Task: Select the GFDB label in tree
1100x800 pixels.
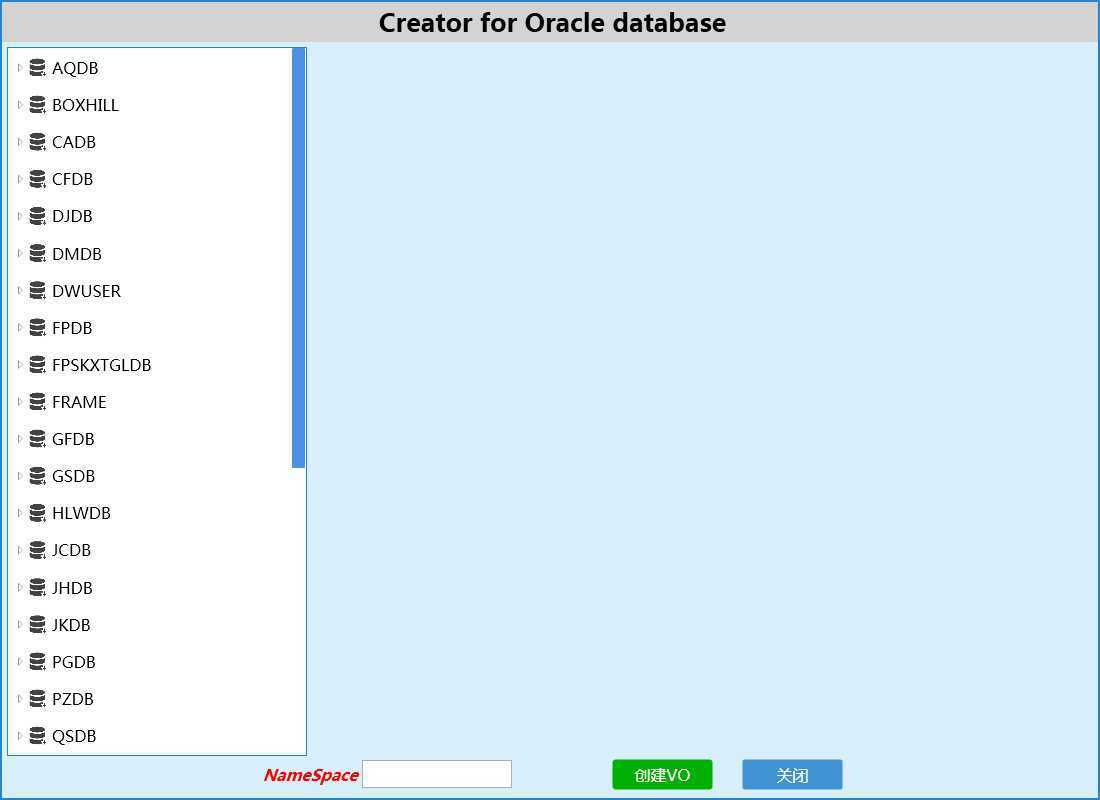Action: [73, 439]
